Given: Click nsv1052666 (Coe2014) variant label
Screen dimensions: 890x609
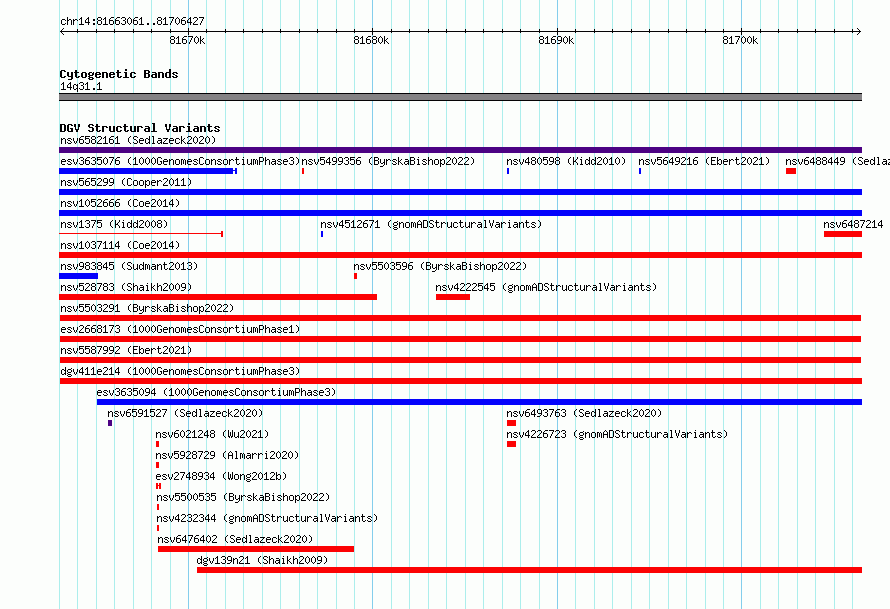Looking at the screenshot, I should tap(120, 203).
